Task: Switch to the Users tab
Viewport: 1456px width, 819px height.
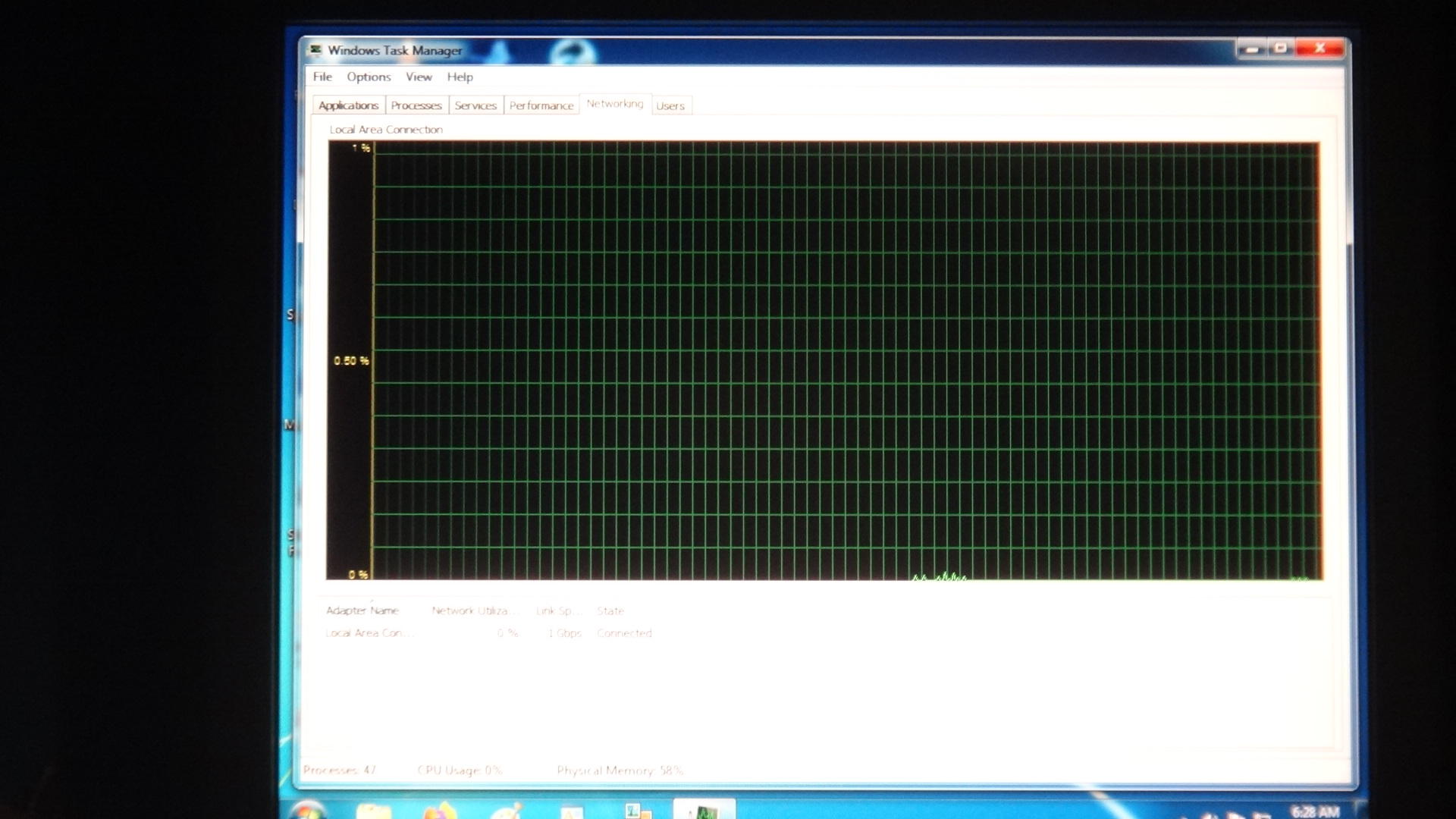Action: 670,105
